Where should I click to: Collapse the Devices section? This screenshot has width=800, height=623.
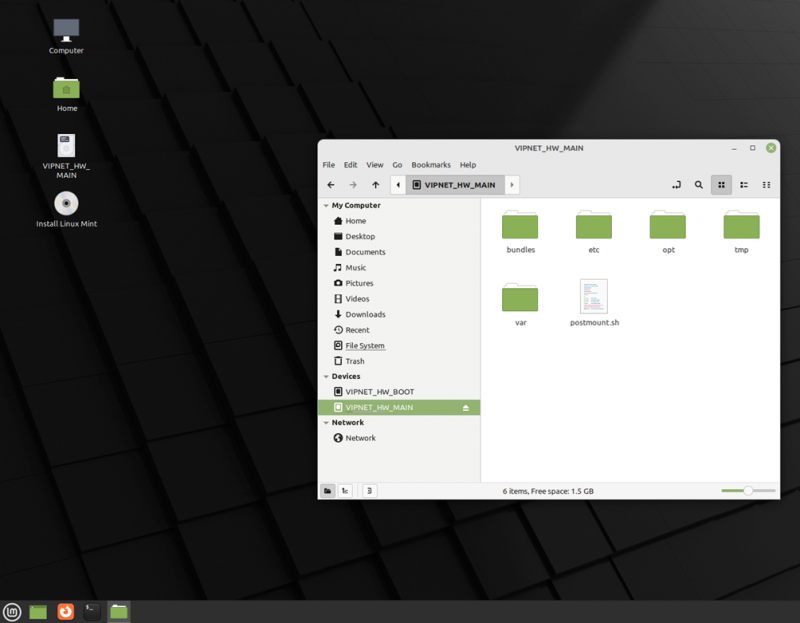(325, 377)
